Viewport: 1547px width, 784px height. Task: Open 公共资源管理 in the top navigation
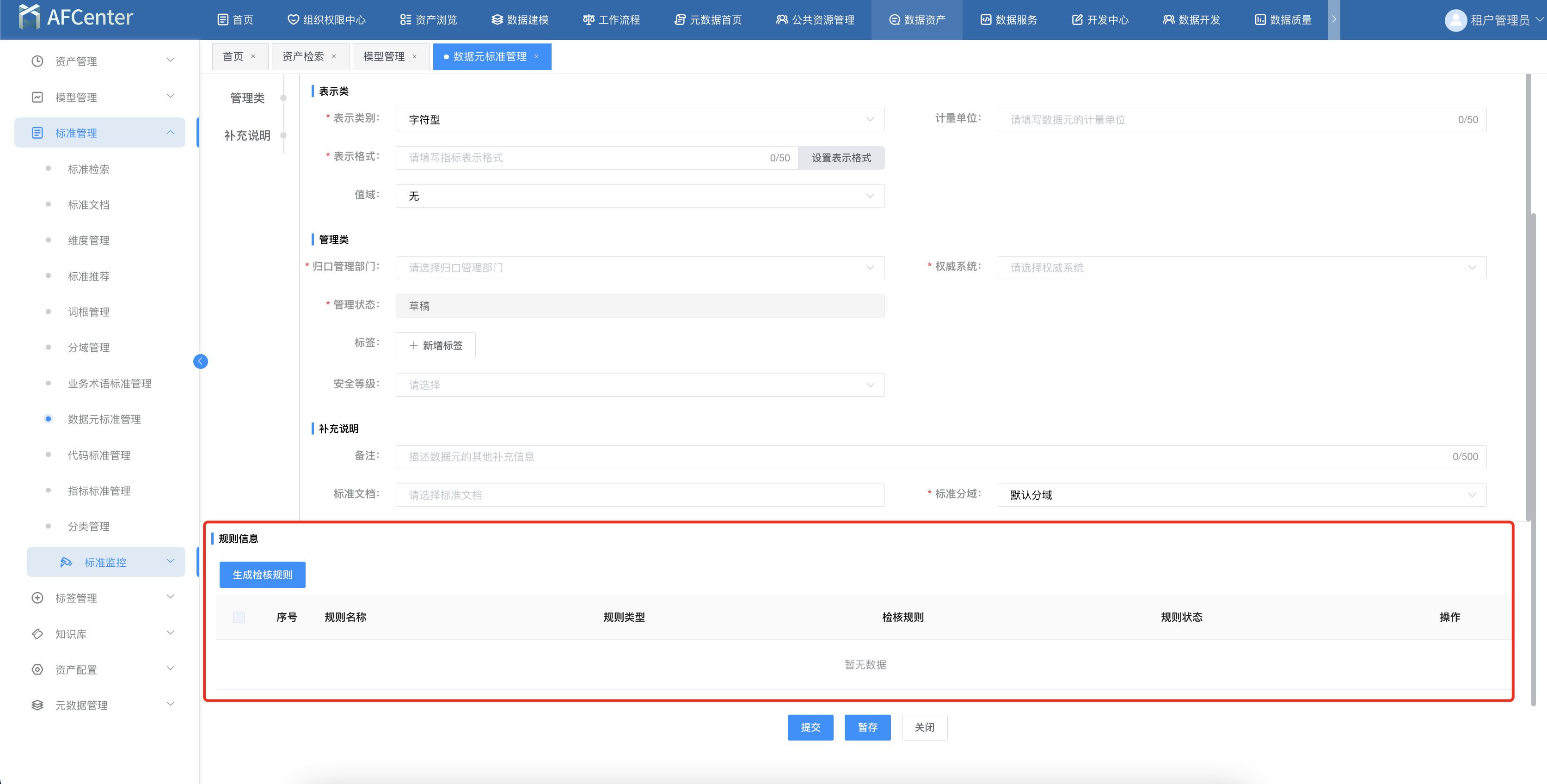815,20
